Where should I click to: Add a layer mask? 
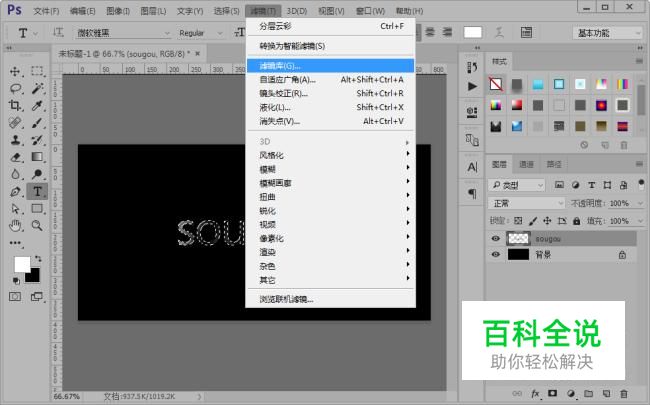click(553, 393)
